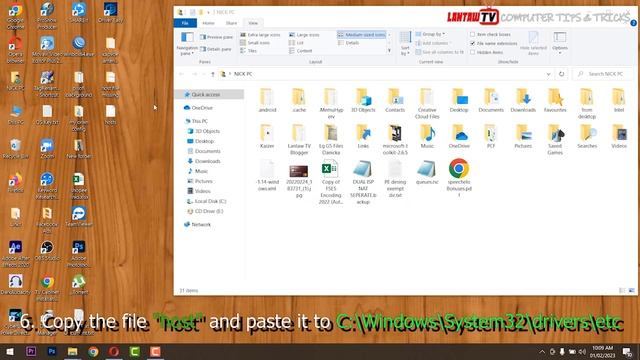This screenshot has width=640, height=360.
Task: Select Downloads in navigation pane
Action: click(204, 161)
